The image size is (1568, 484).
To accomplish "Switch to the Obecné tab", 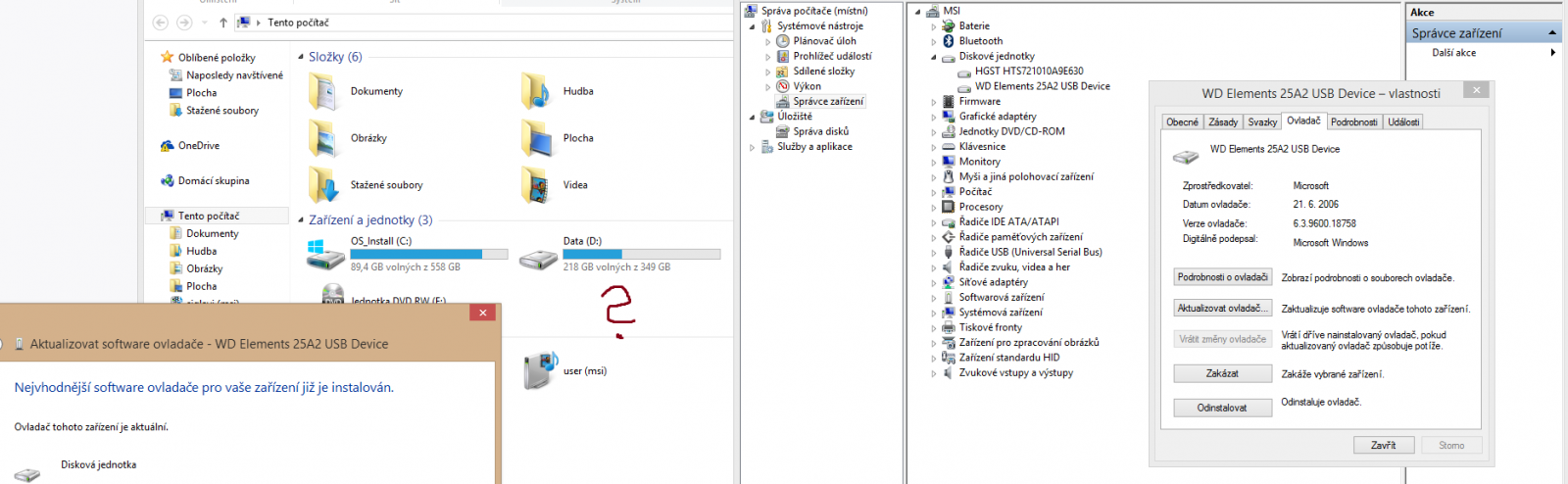I will 1182,122.
